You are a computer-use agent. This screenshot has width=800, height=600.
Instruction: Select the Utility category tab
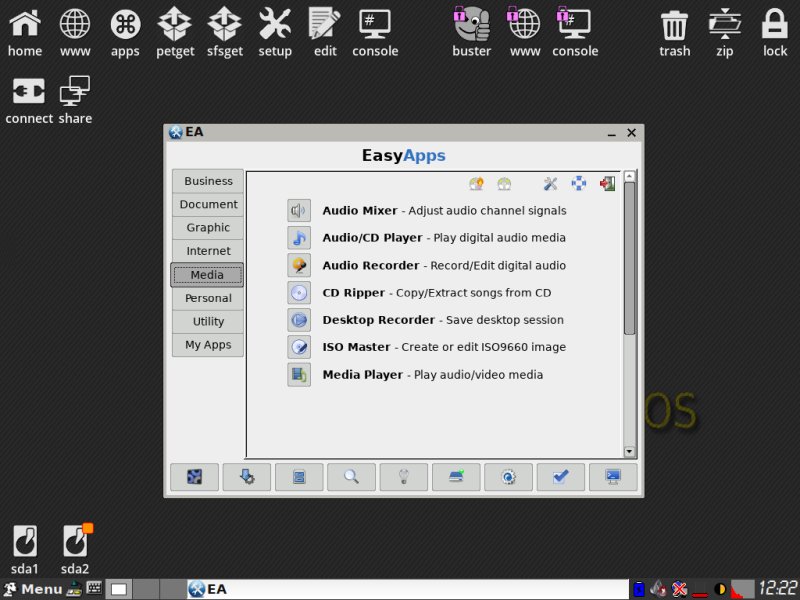207,321
